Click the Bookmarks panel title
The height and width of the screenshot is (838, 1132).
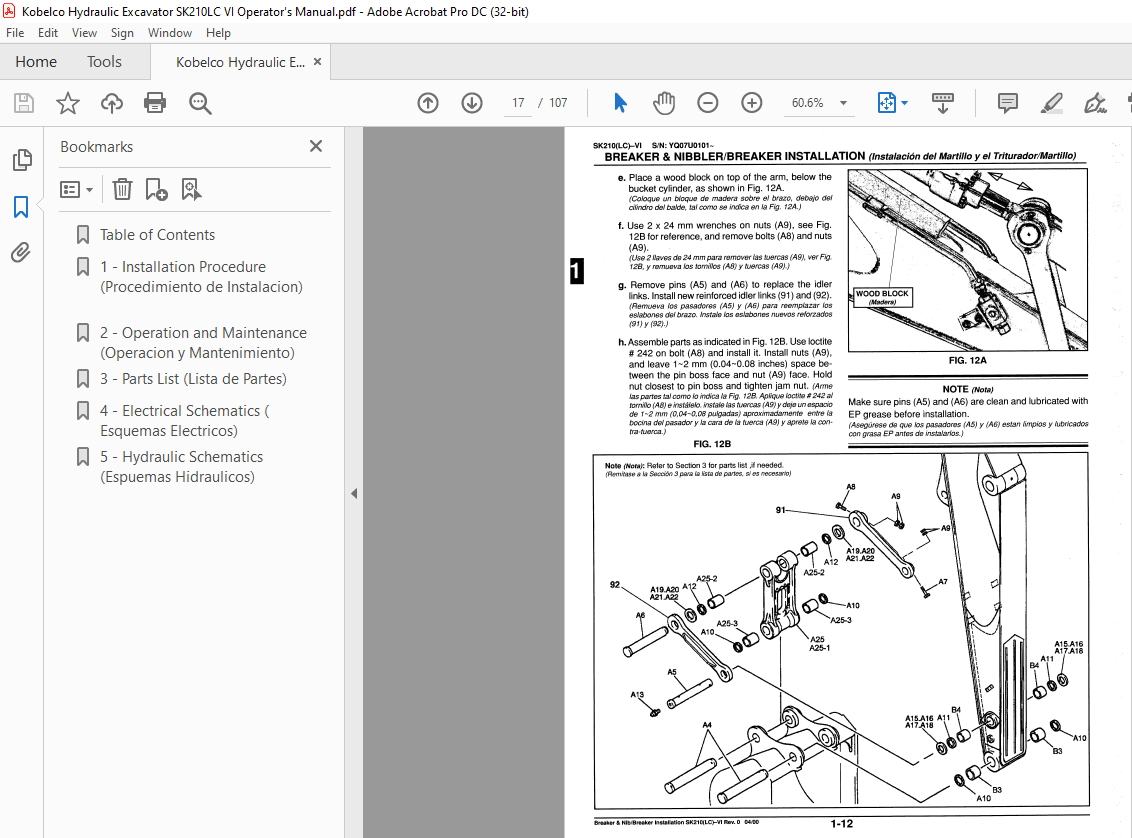pos(97,147)
